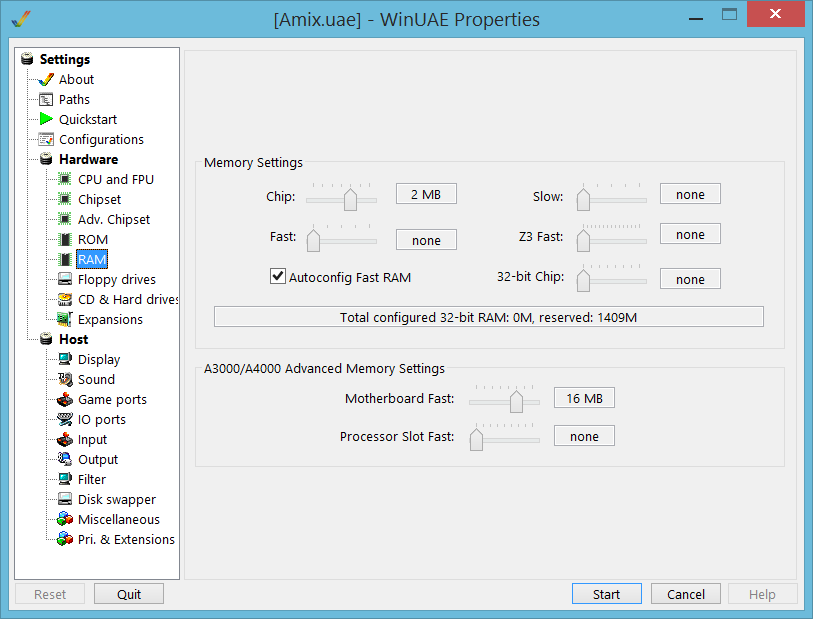Click the Start button

click(607, 594)
